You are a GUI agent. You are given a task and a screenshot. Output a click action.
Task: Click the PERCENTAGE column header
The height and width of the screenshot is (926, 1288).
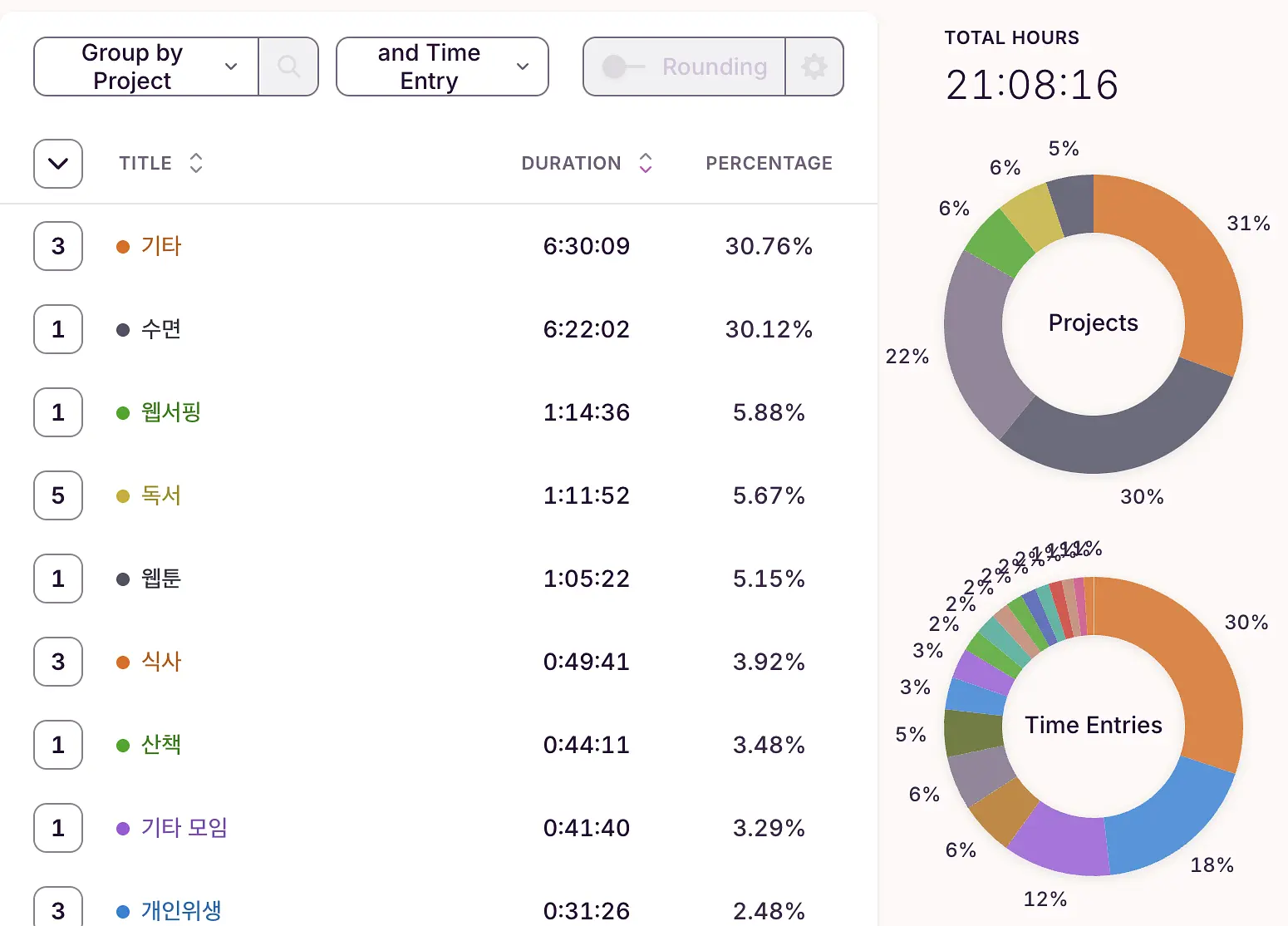769,163
